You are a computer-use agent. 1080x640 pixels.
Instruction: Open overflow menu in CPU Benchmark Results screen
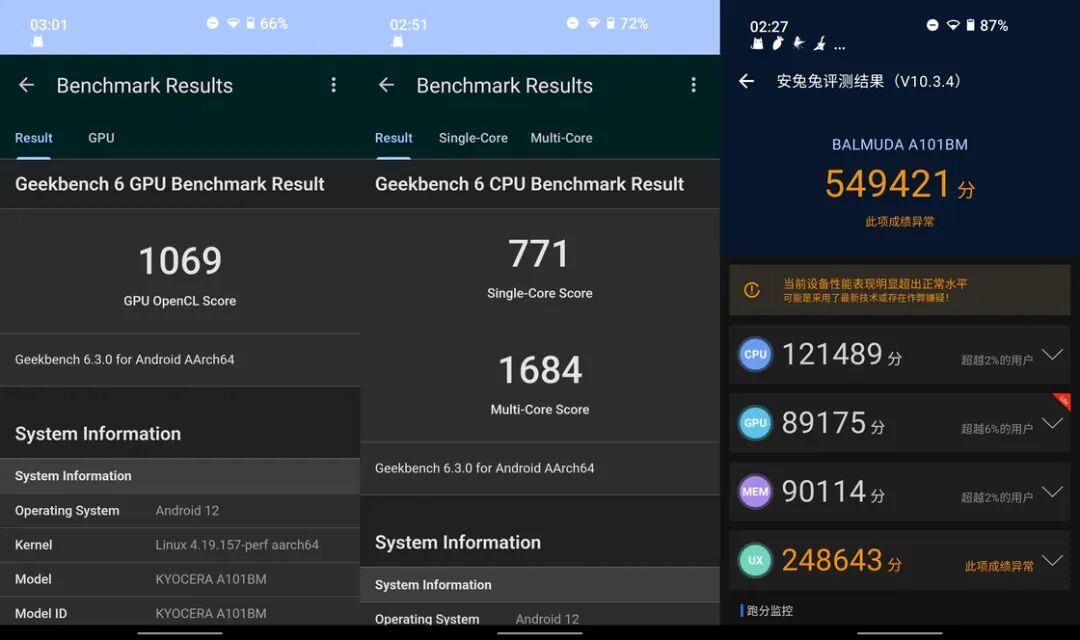694,85
